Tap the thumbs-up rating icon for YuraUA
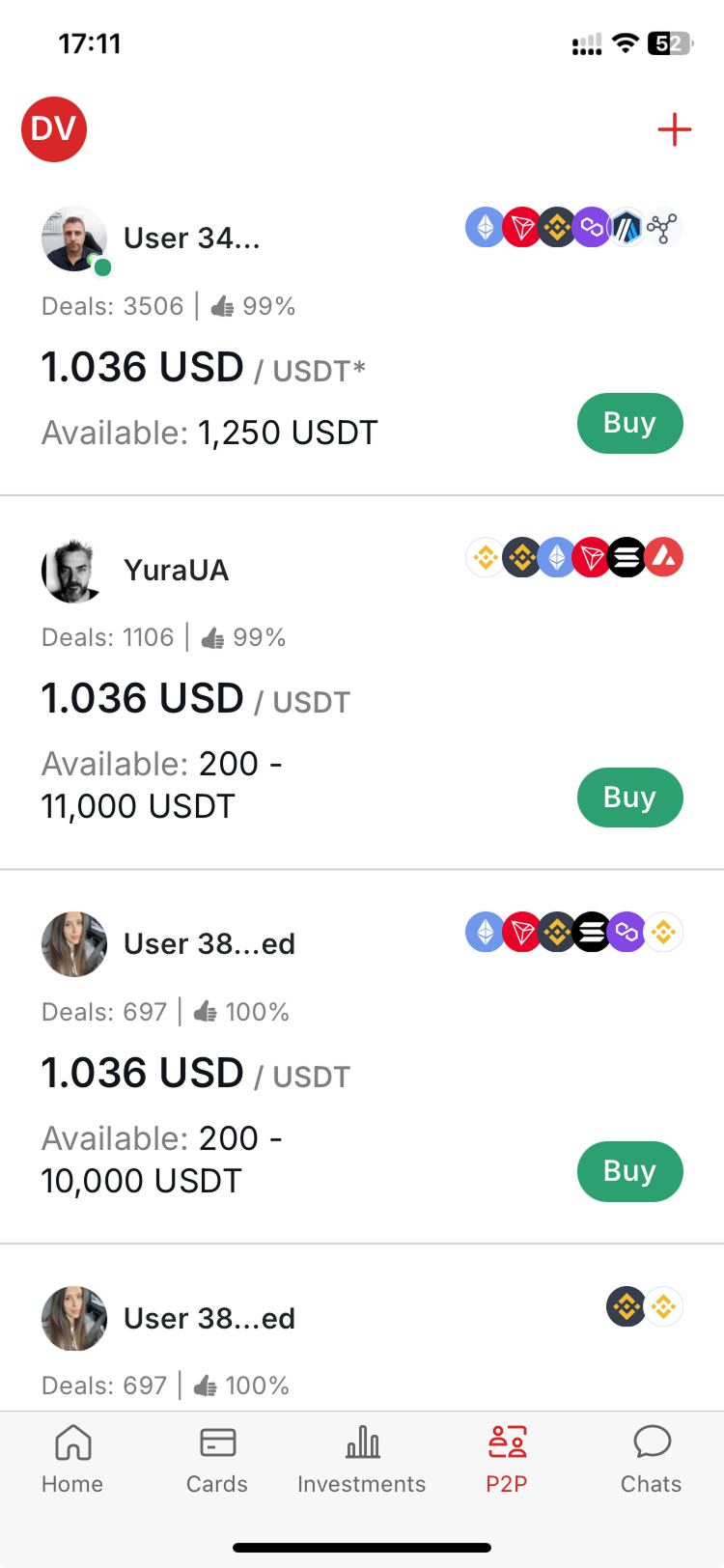The height and width of the screenshot is (1568, 724). (x=212, y=638)
